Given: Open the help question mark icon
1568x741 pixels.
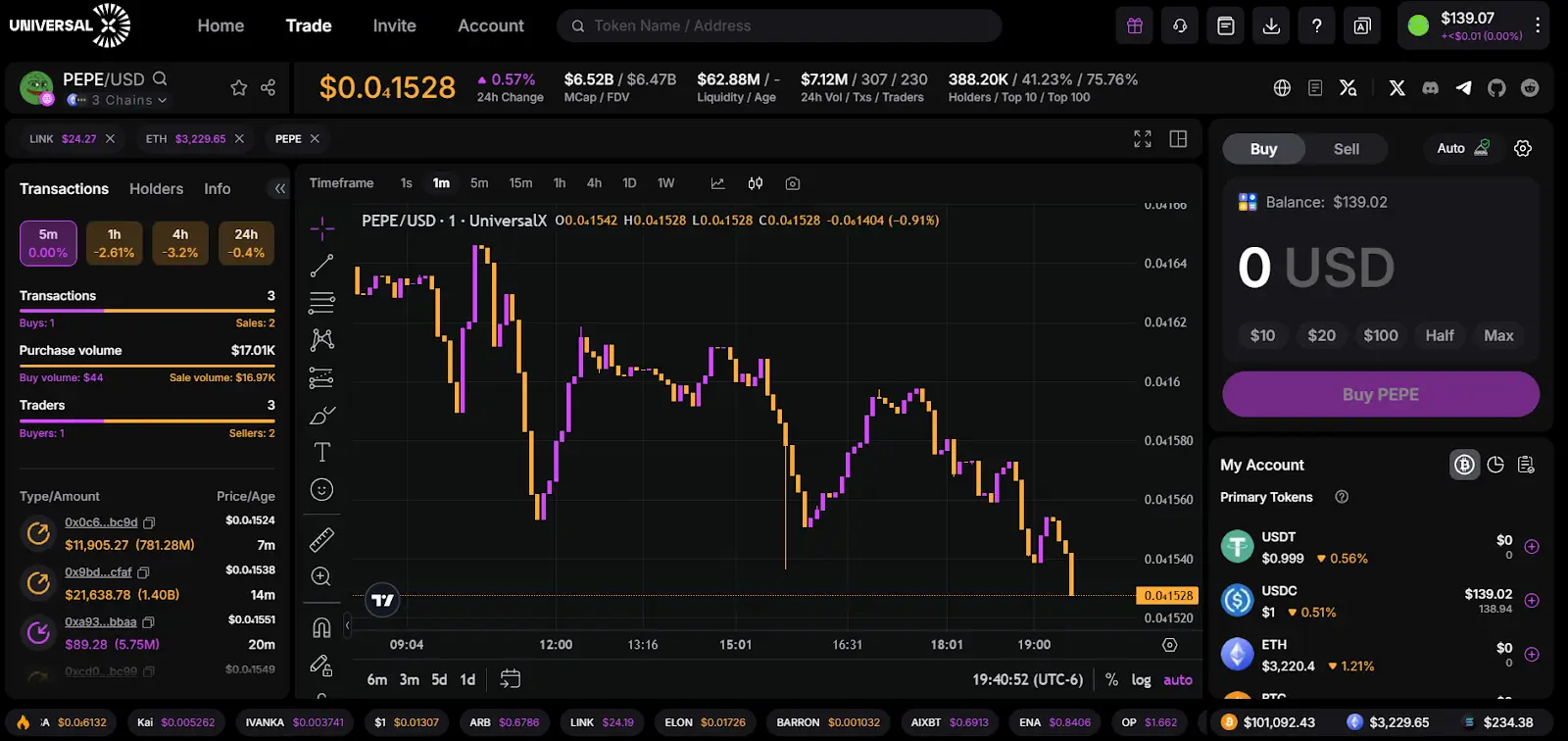Looking at the screenshot, I should click(x=1317, y=26).
